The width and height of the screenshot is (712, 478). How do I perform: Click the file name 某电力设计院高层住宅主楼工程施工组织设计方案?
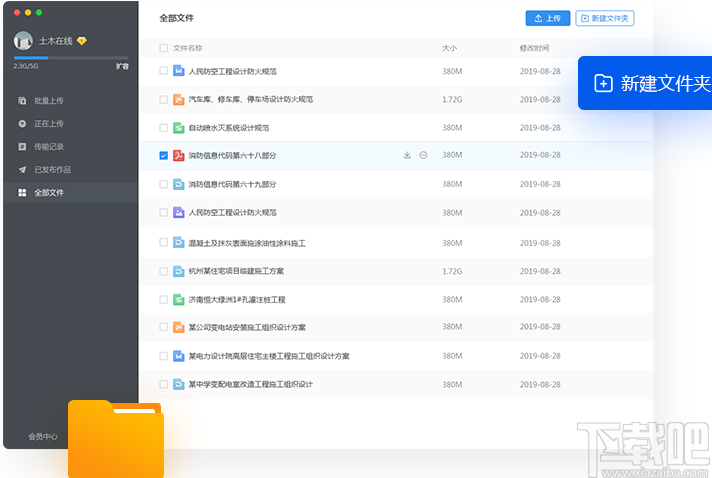click(x=269, y=356)
